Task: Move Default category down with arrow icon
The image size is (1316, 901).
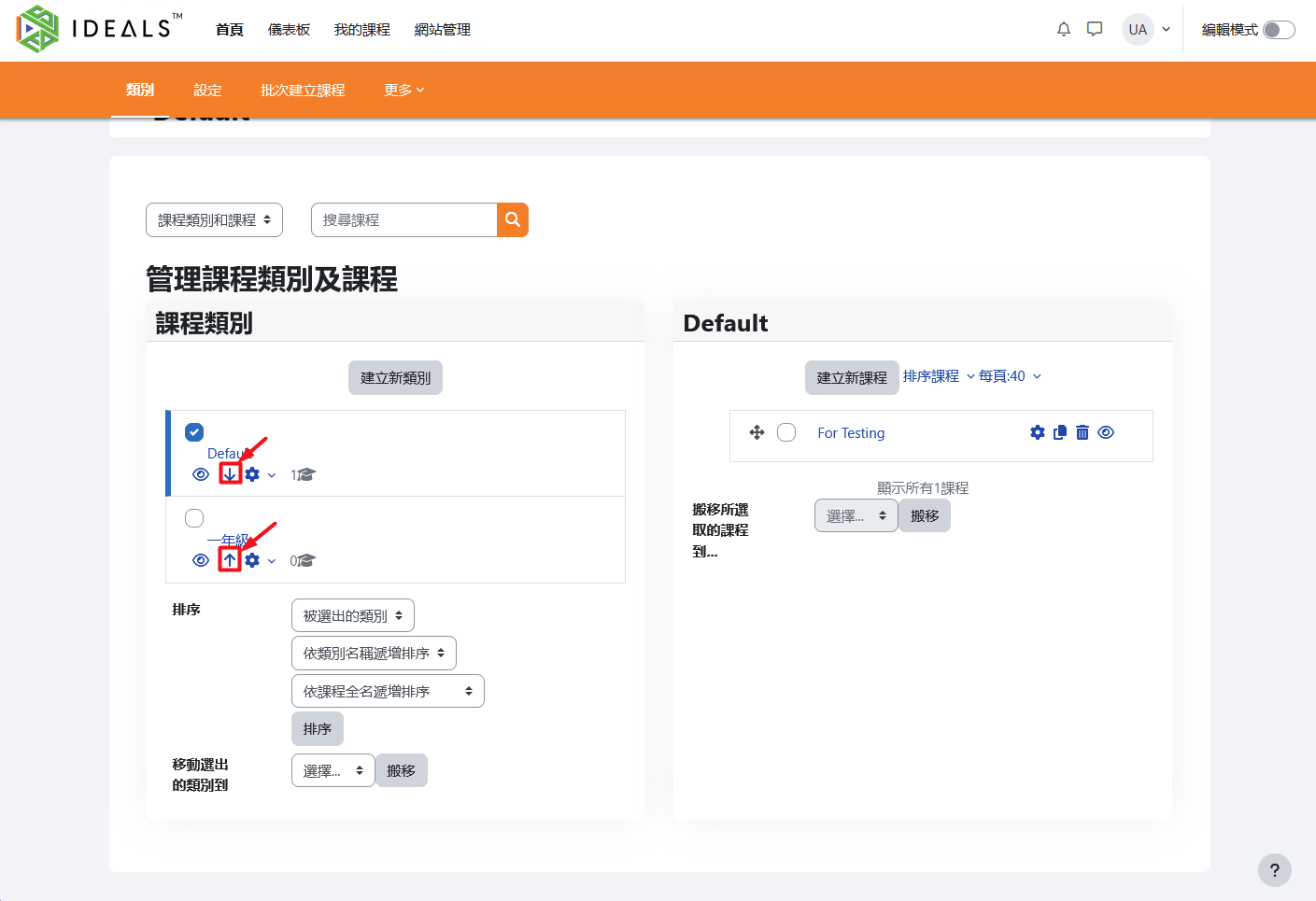Action: tap(230, 474)
